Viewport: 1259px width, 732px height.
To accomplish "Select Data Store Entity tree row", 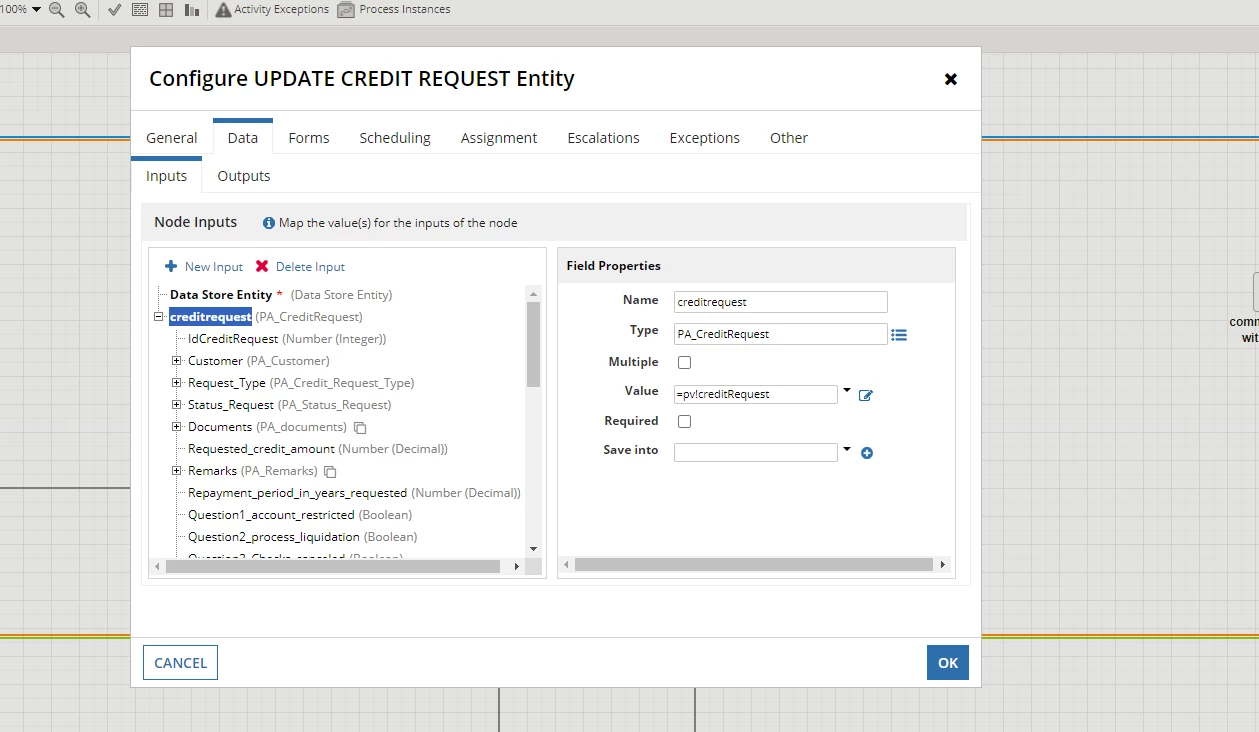I will pos(281,295).
